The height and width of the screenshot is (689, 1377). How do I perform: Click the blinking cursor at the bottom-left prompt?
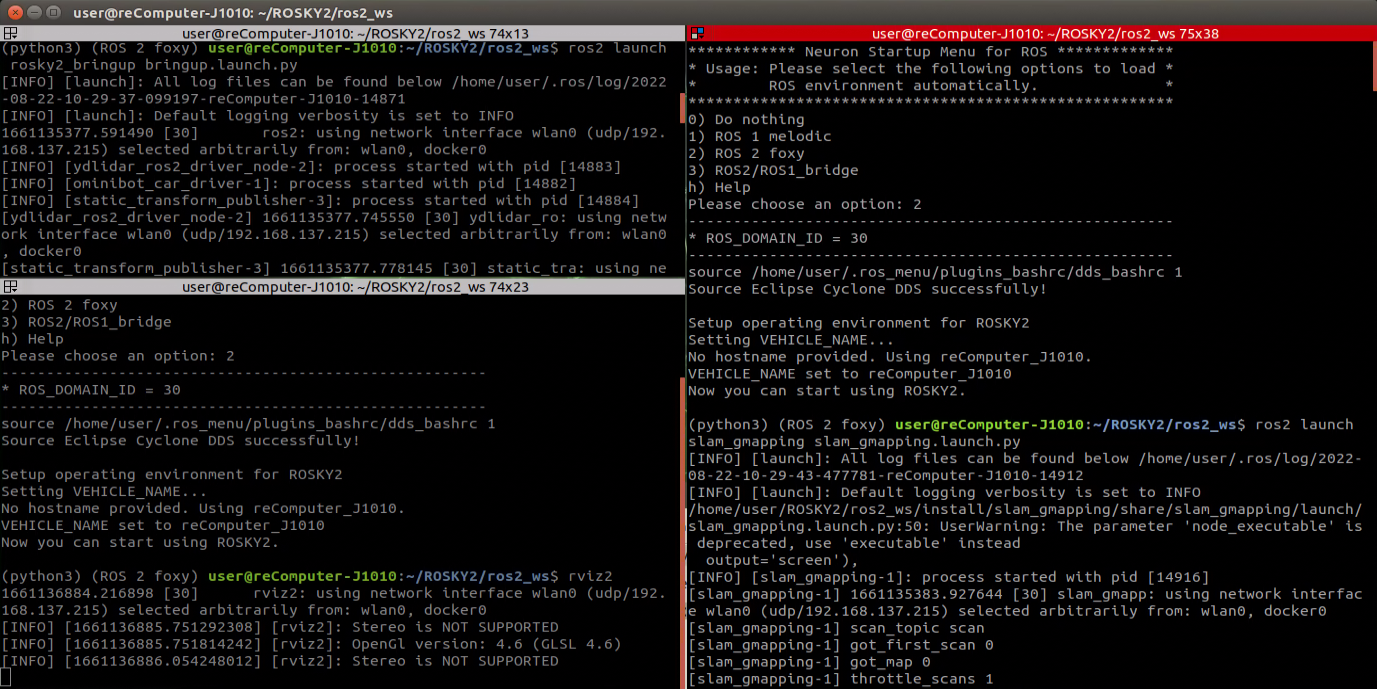(x=6, y=677)
